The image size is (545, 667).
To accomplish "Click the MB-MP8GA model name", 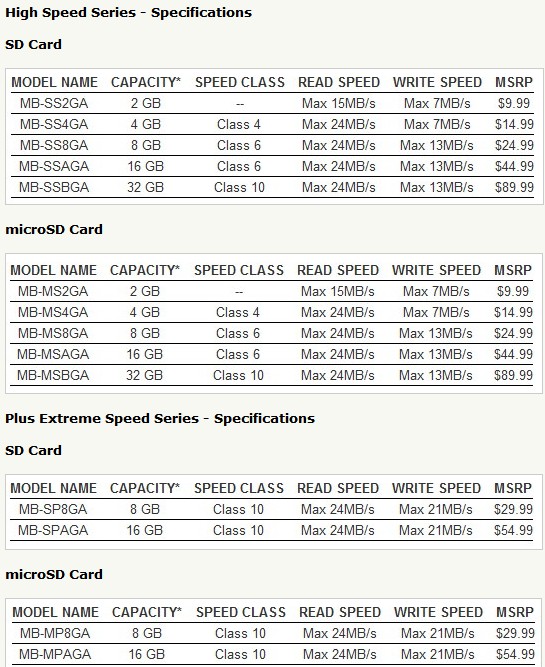I will [55, 633].
